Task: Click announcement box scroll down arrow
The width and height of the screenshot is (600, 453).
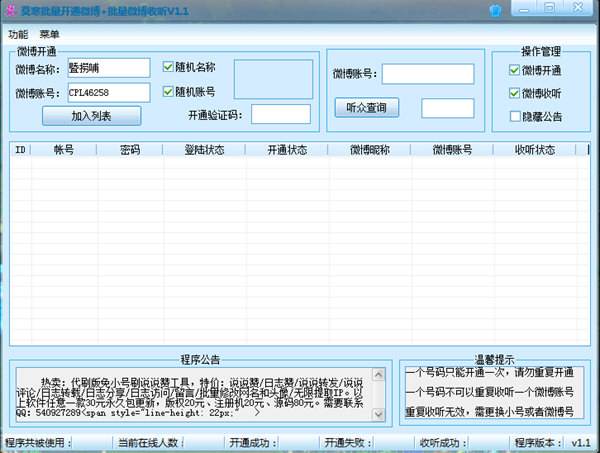Action: pyautogui.click(x=378, y=414)
